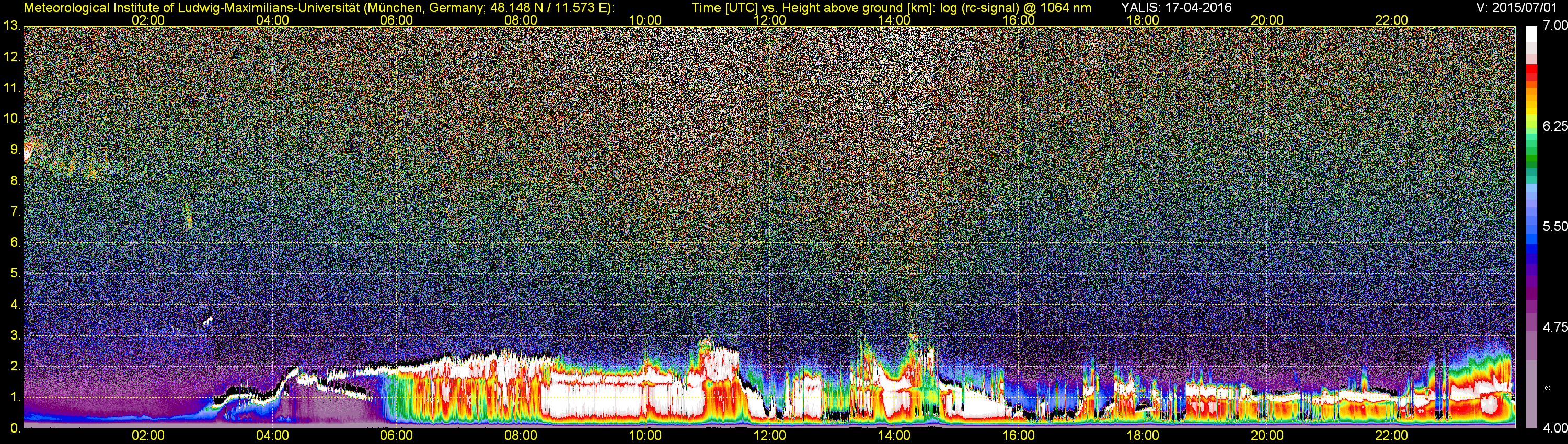Select the 4.75 color scale value
The width and height of the screenshot is (1568, 444).
(1555, 327)
